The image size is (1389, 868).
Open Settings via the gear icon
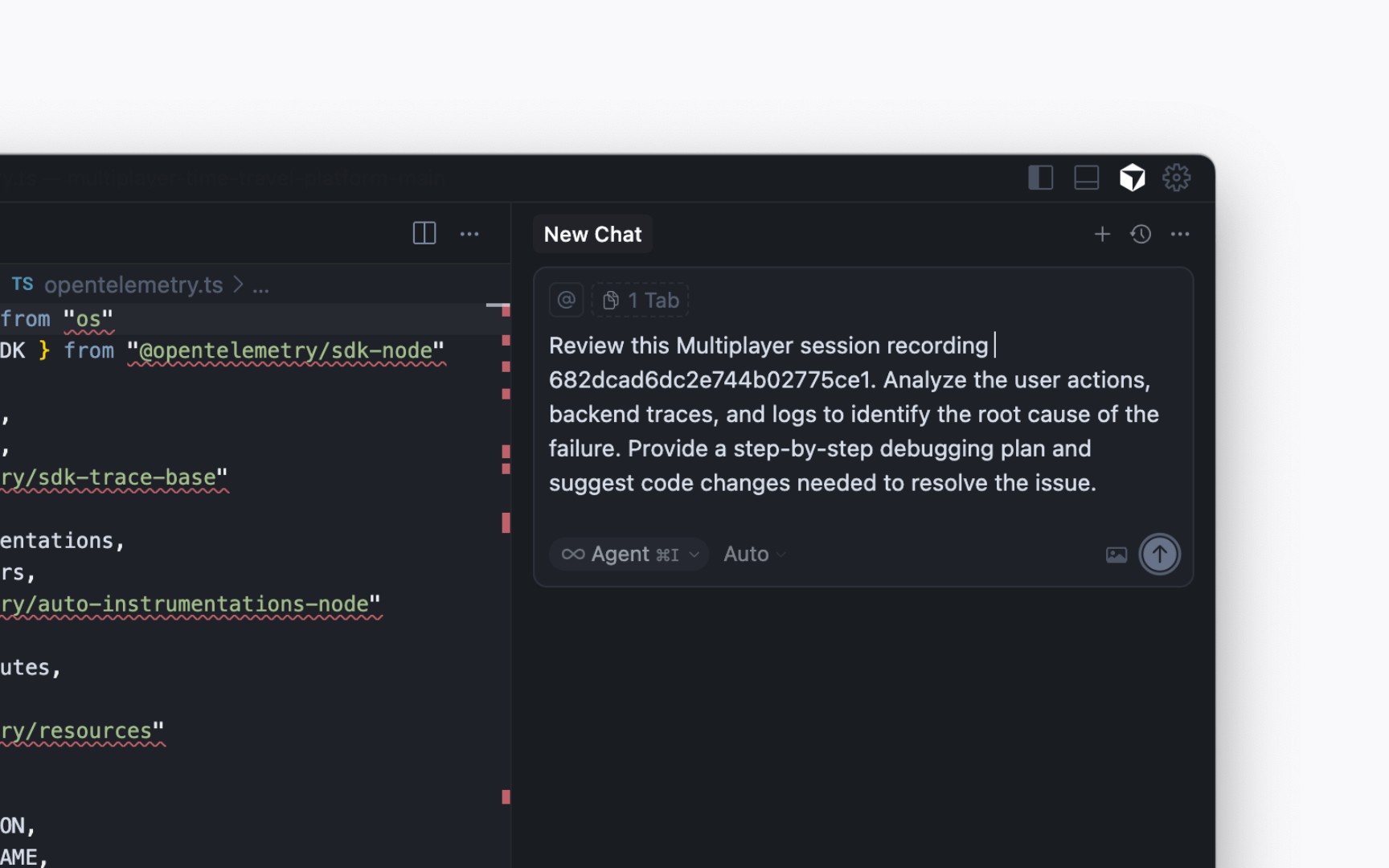click(x=1177, y=178)
